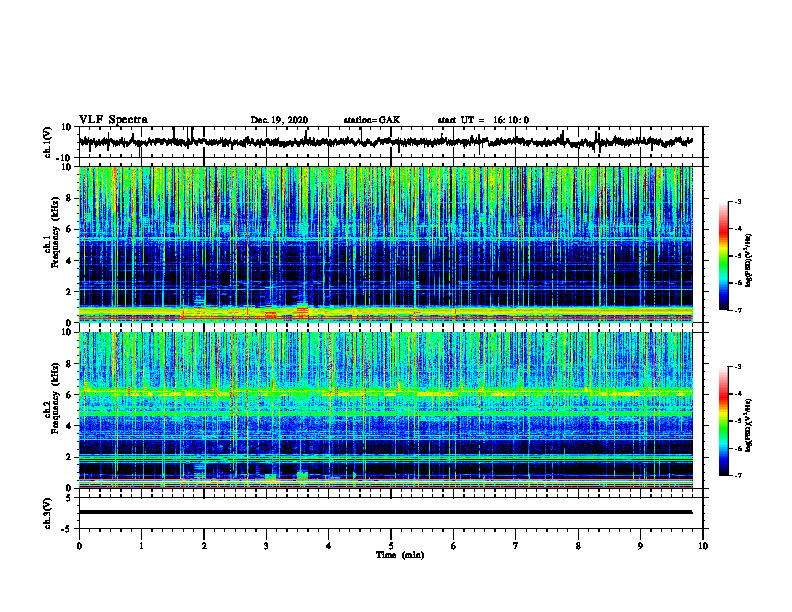
Task: Click the "5" tick on ch.3(V) axis
Action: click(x=70, y=498)
